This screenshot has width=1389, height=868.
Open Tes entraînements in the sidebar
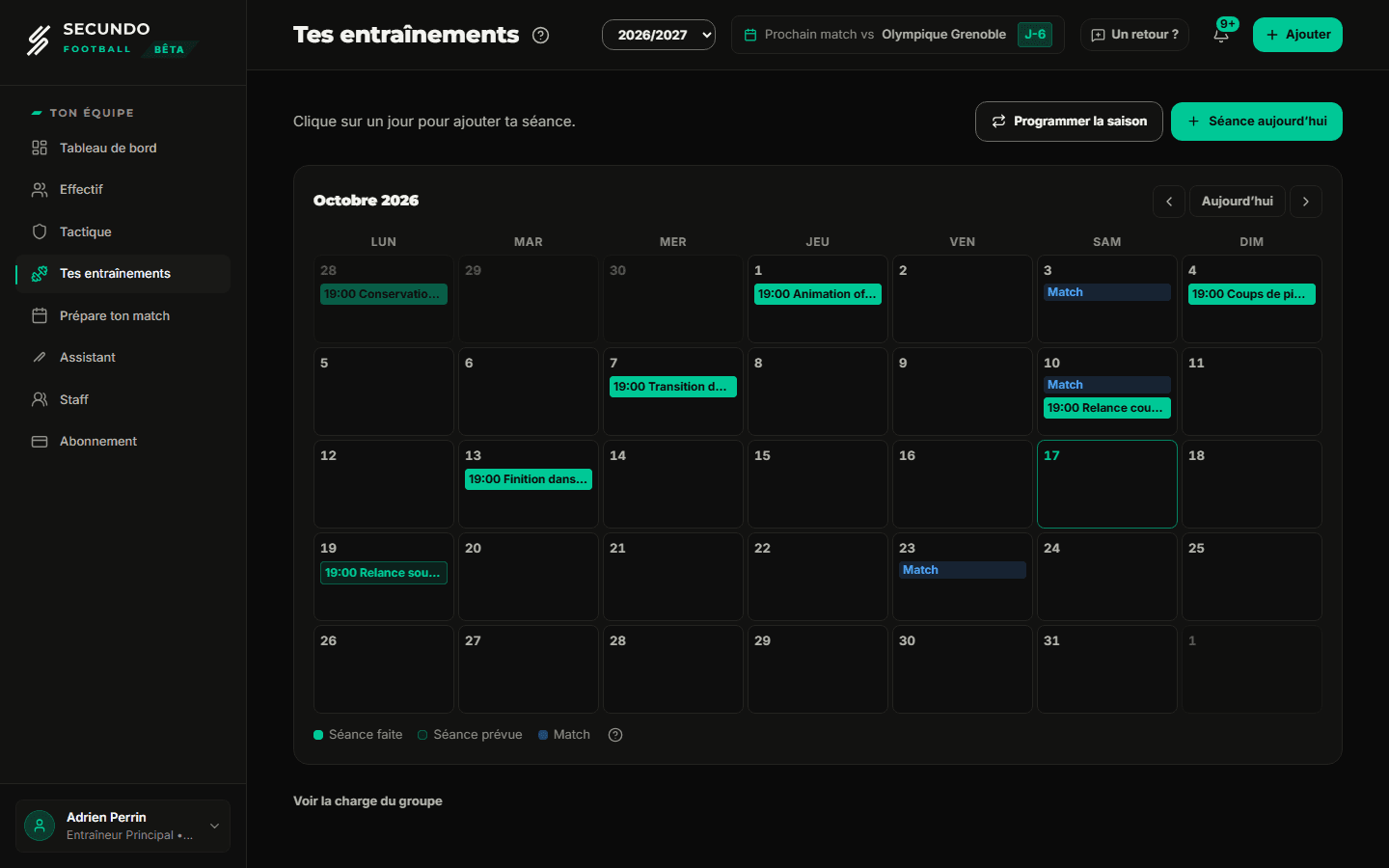click(x=123, y=274)
